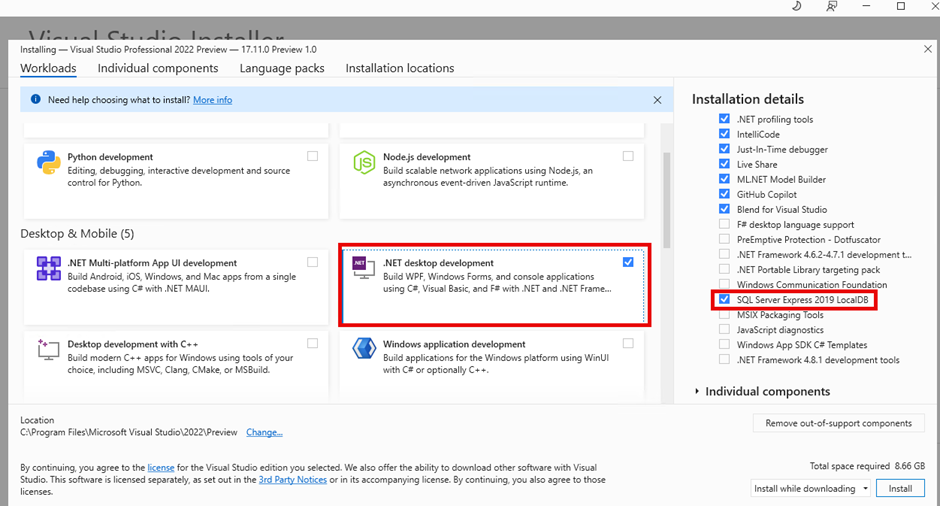Expand Individual components section
940x506 pixels.
click(697, 391)
